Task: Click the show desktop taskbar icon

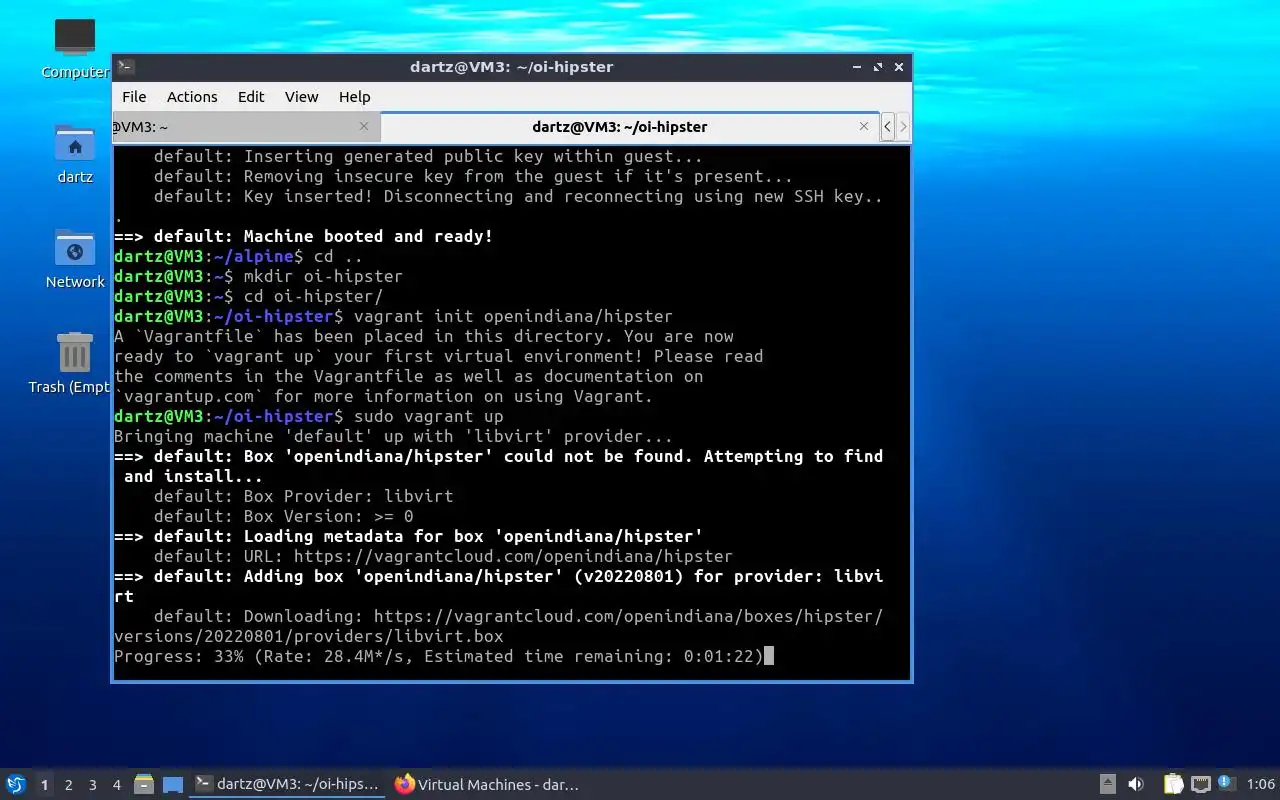Action: coord(173,785)
